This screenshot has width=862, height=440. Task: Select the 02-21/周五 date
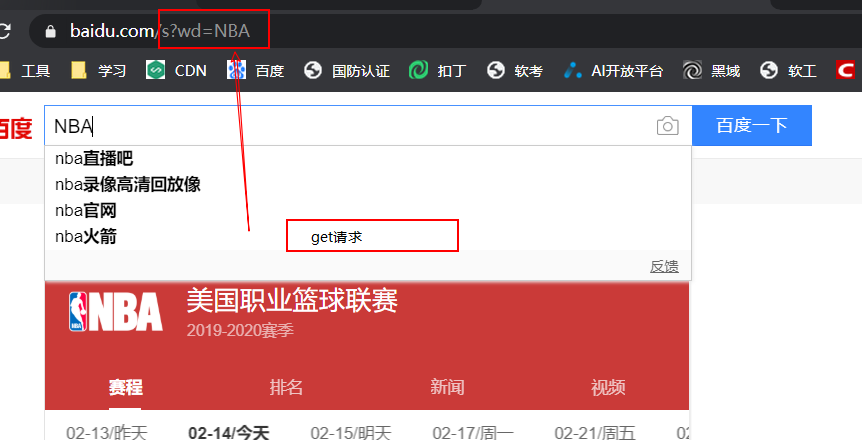coord(595,433)
